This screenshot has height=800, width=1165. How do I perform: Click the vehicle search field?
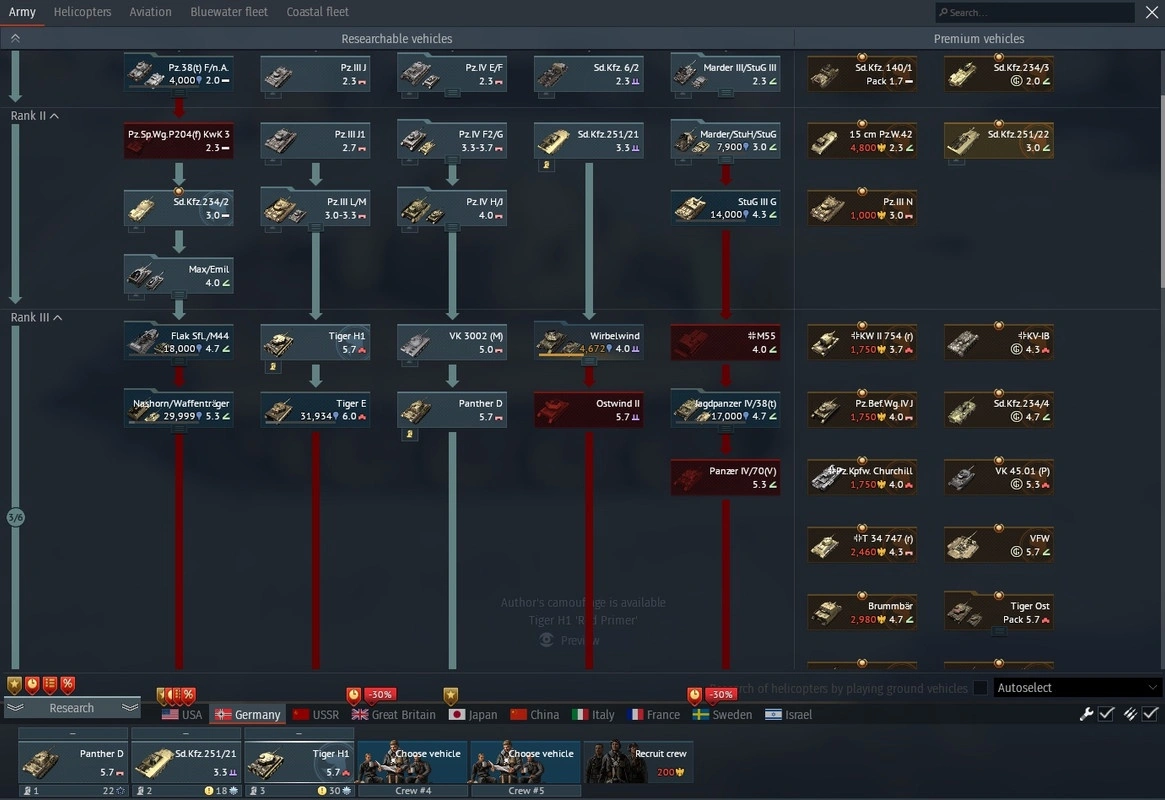pos(1035,13)
